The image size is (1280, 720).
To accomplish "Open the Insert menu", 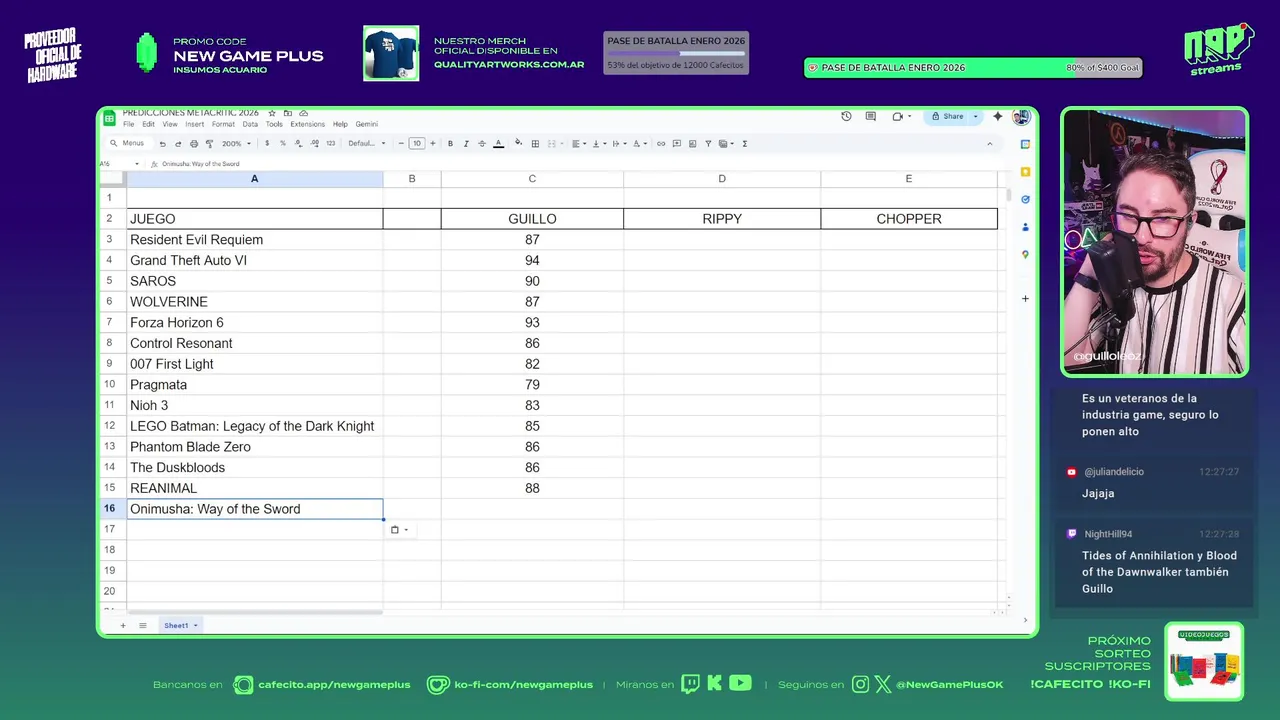I will 194,124.
